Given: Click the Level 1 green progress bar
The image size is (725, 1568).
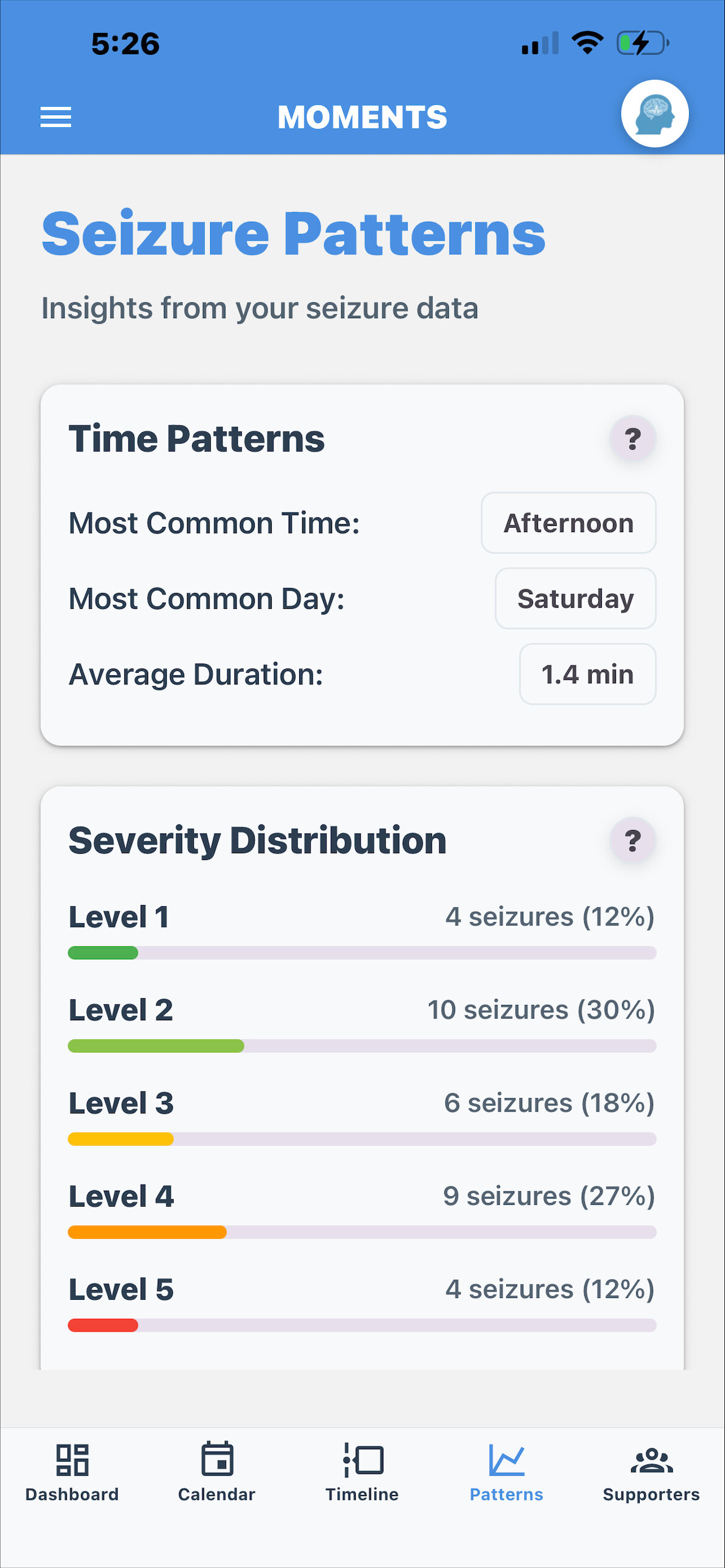Looking at the screenshot, I should (103, 953).
